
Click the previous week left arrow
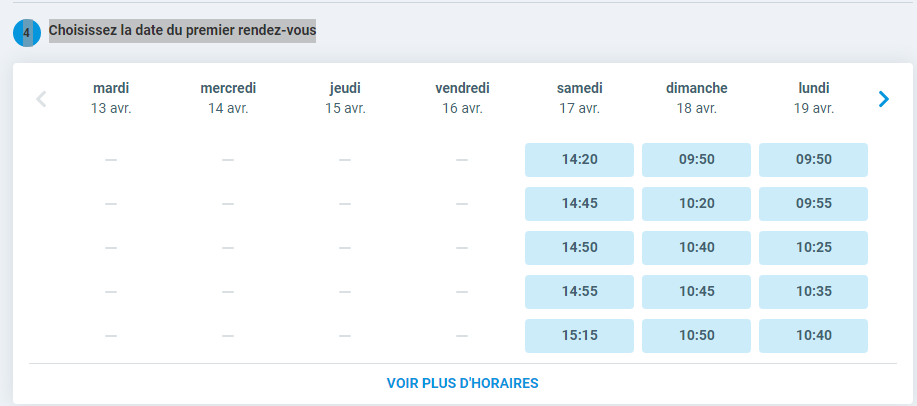click(x=41, y=99)
